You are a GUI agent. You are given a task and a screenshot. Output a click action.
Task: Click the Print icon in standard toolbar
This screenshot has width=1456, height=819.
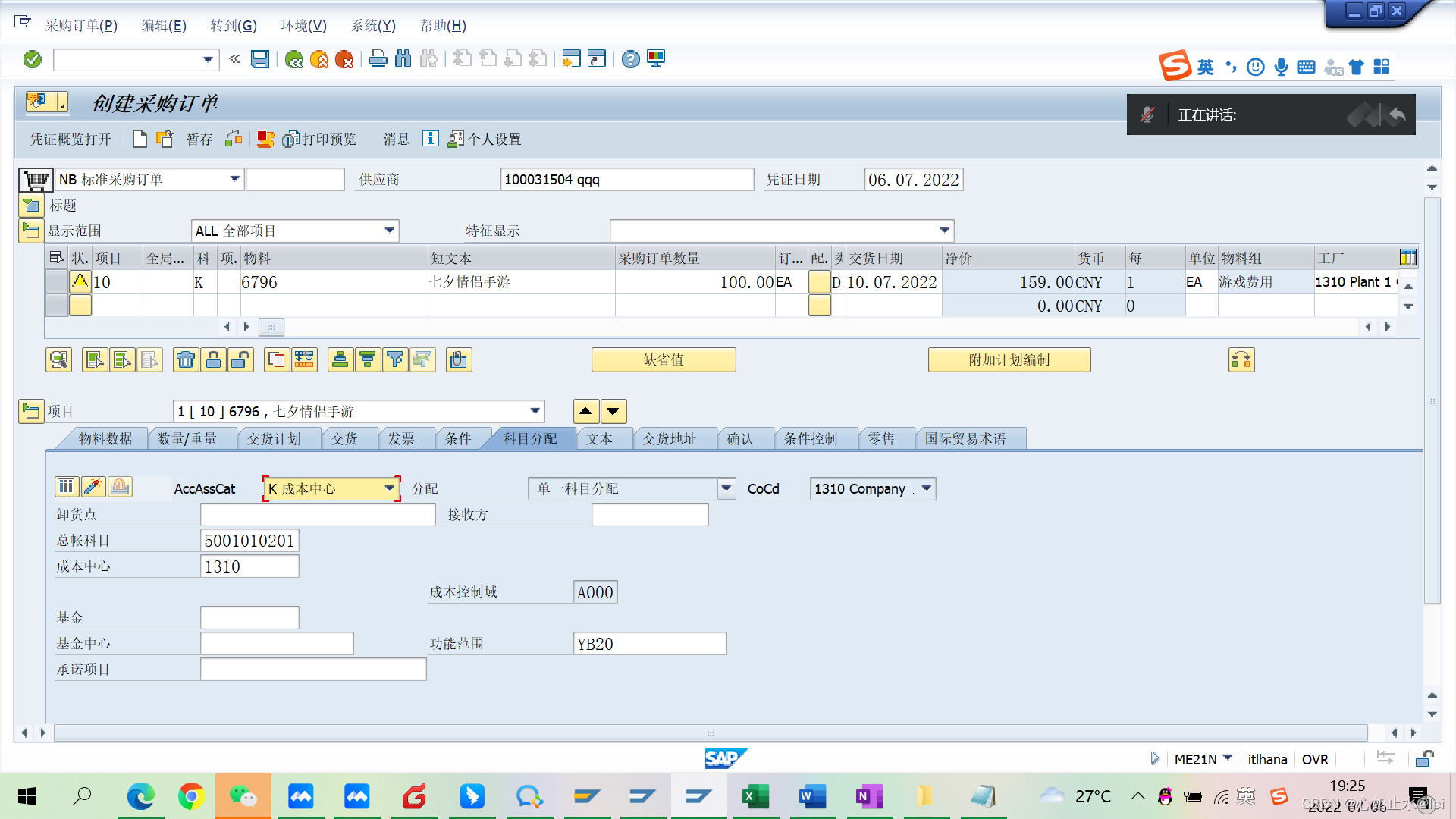click(x=378, y=59)
